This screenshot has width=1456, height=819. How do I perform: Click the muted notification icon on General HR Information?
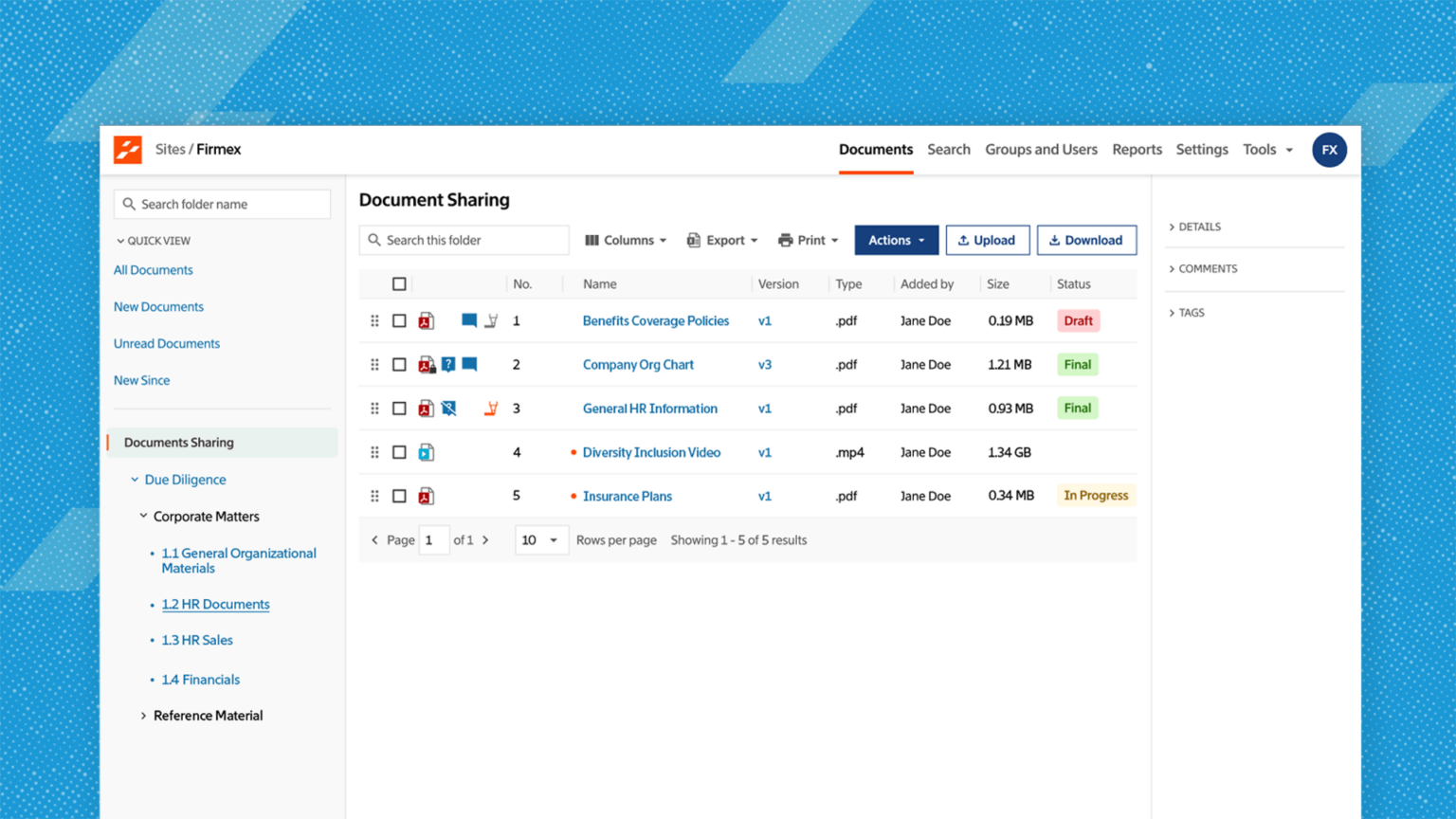(x=448, y=408)
